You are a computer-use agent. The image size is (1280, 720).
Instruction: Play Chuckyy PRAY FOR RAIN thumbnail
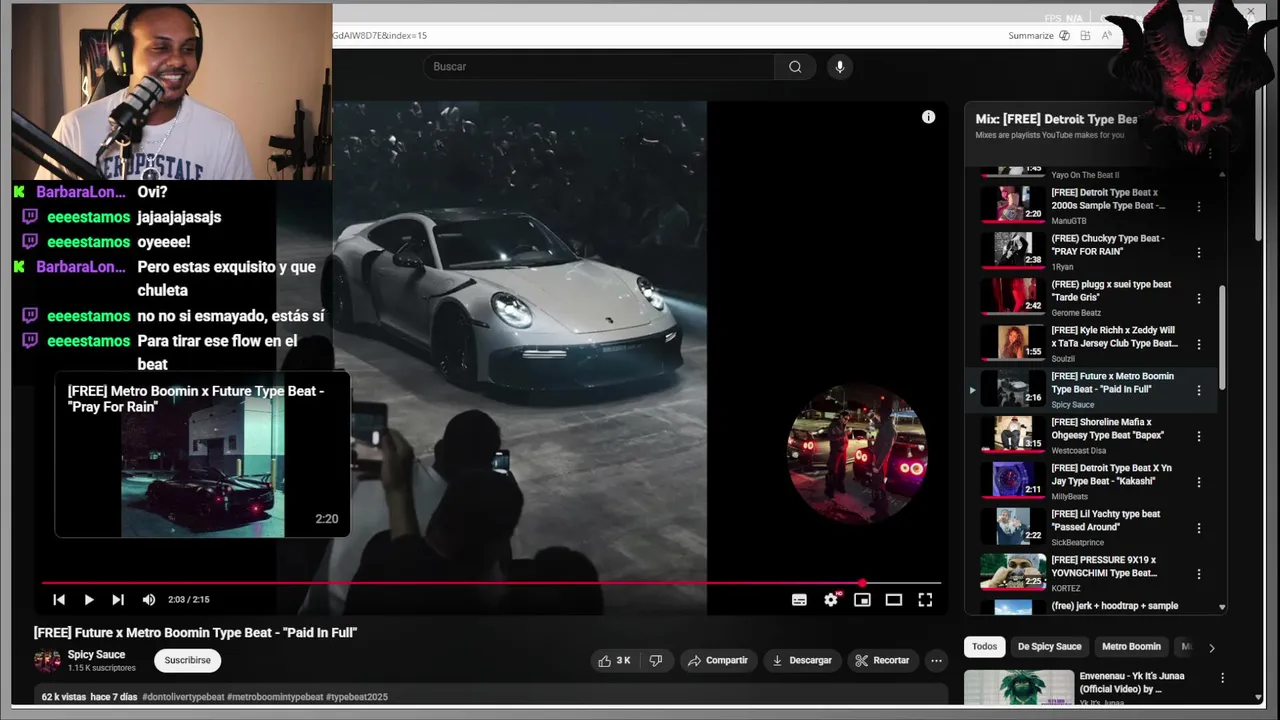tap(1013, 251)
